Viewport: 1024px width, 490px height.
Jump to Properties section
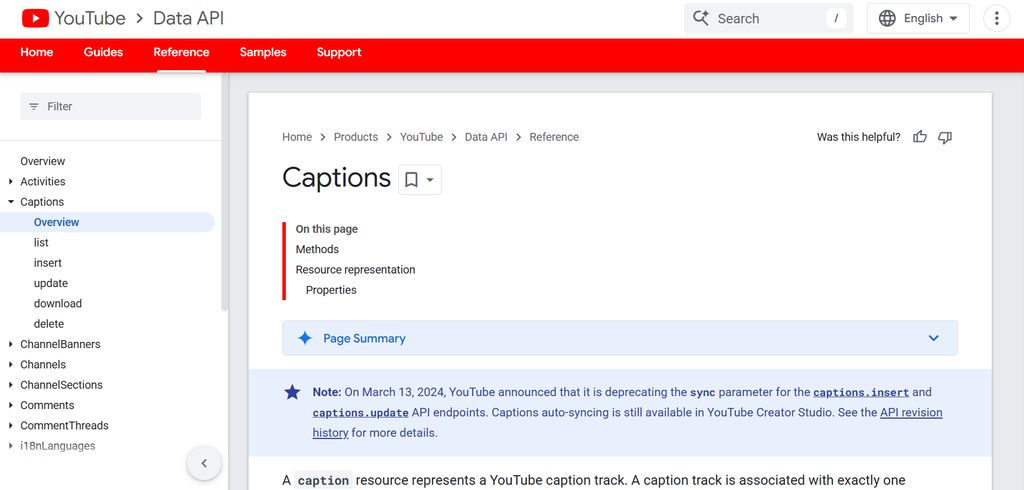(331, 290)
